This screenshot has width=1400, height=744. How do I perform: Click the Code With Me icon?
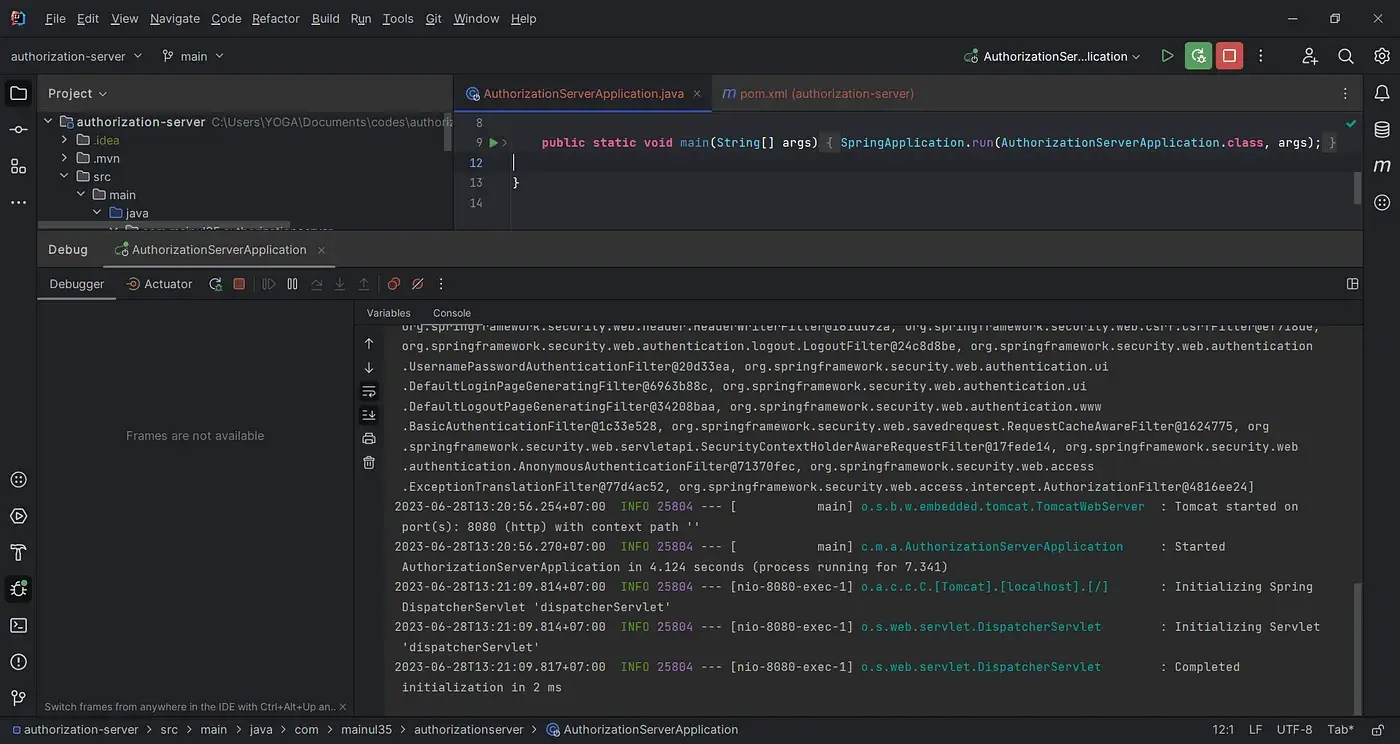1310,56
